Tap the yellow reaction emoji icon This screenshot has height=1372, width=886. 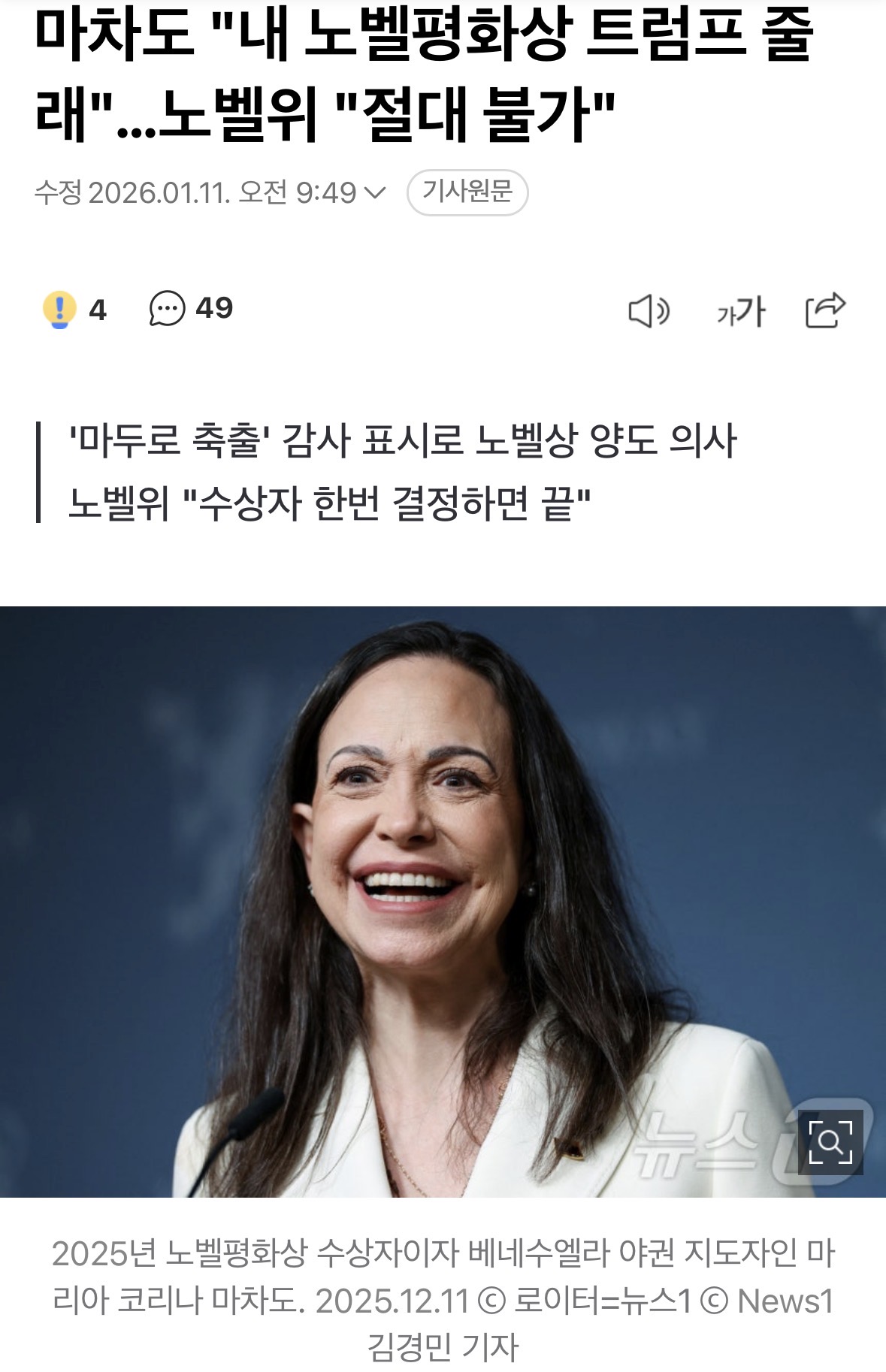[x=59, y=310]
